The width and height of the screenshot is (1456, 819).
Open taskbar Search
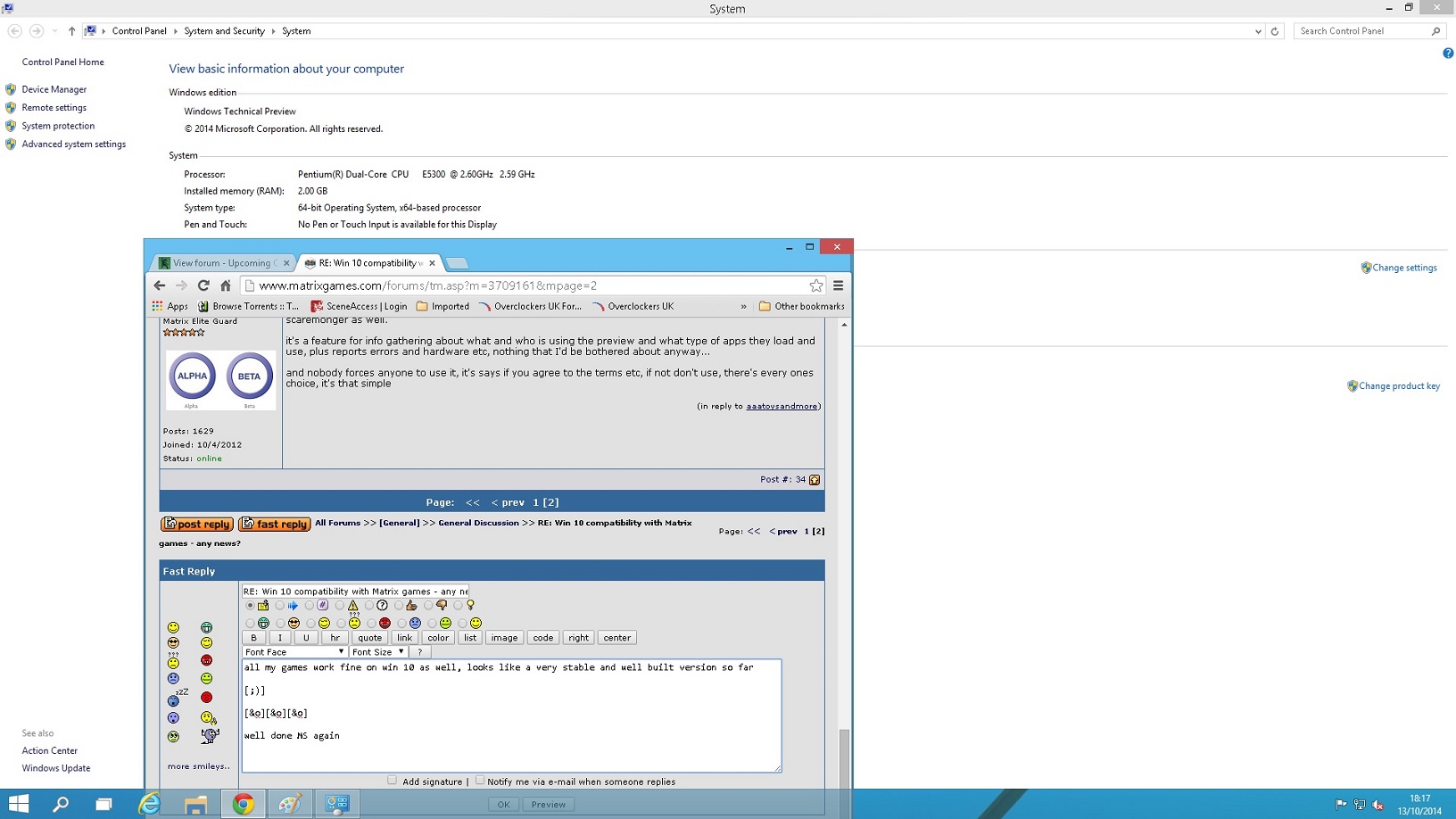pyautogui.click(x=61, y=804)
